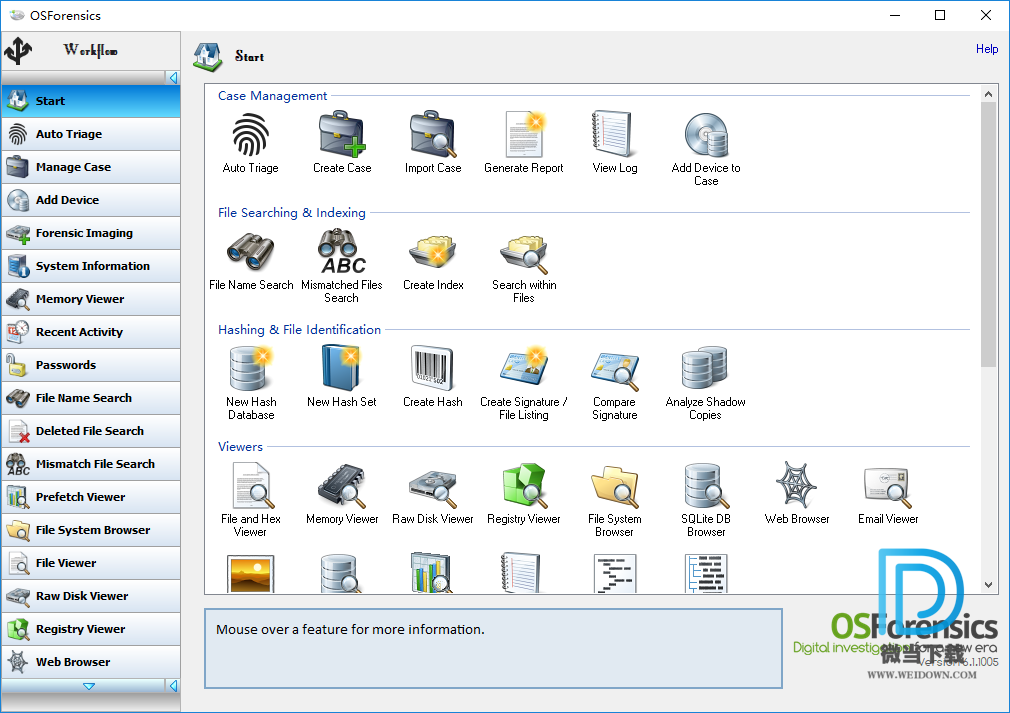
Task: Open the View Log notebook icon
Action: click(615, 134)
